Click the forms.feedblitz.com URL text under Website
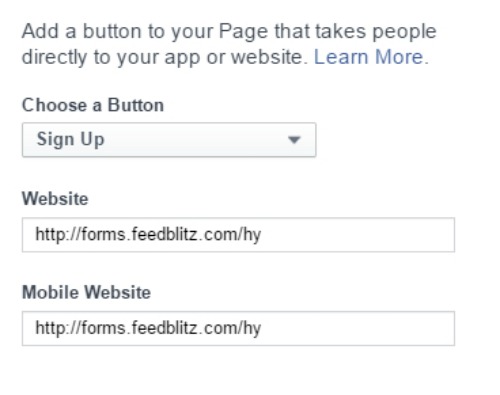Viewport: 500px width, 395px height. [148, 235]
